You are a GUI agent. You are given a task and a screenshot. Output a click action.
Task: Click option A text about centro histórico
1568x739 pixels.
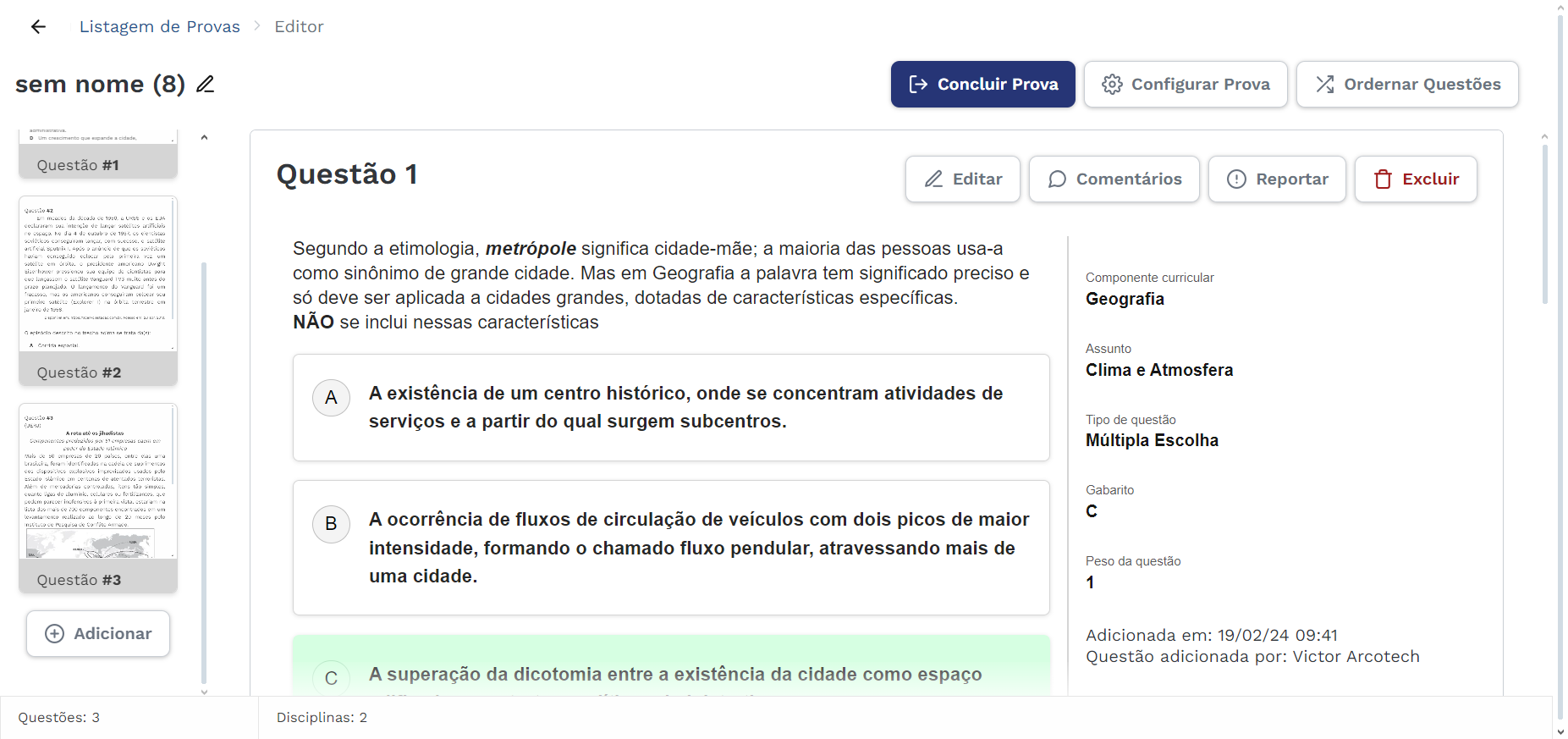685,407
